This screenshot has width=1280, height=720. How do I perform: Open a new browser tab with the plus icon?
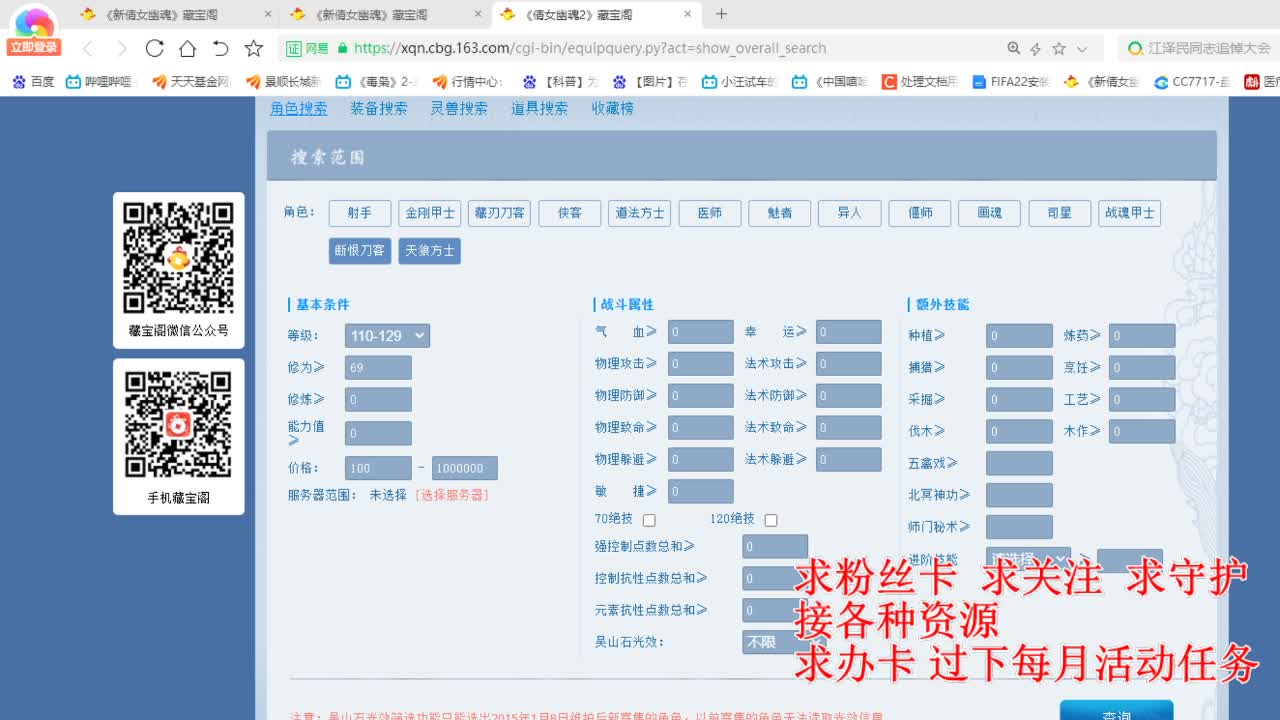tap(720, 15)
